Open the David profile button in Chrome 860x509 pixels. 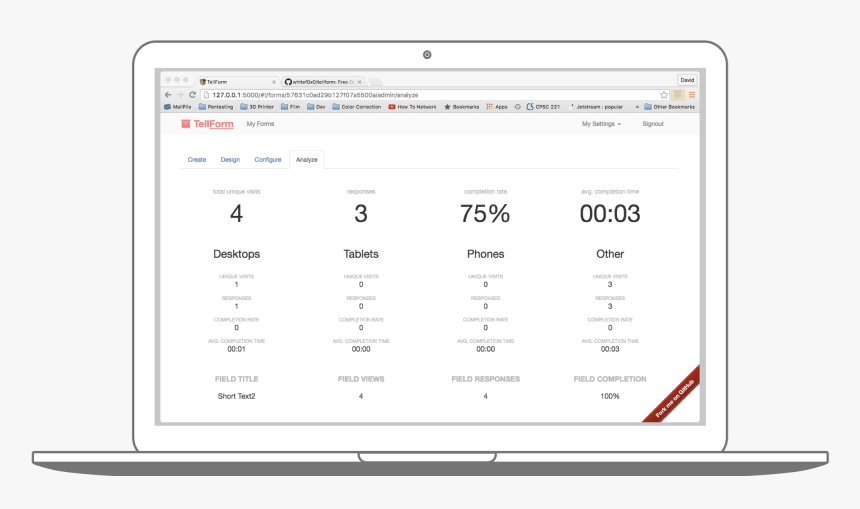pyautogui.click(x=687, y=80)
